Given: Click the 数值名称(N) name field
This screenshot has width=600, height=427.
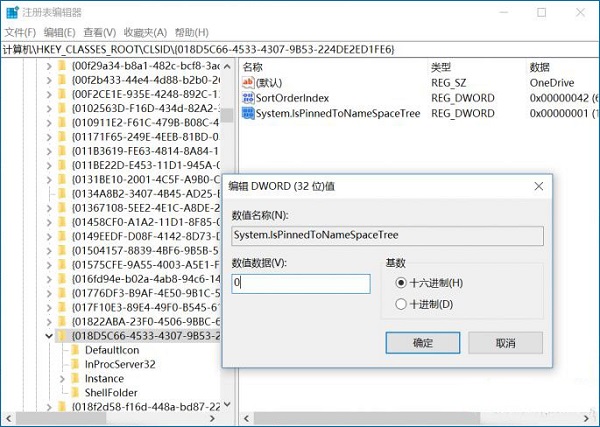Looking at the screenshot, I should pos(387,235).
